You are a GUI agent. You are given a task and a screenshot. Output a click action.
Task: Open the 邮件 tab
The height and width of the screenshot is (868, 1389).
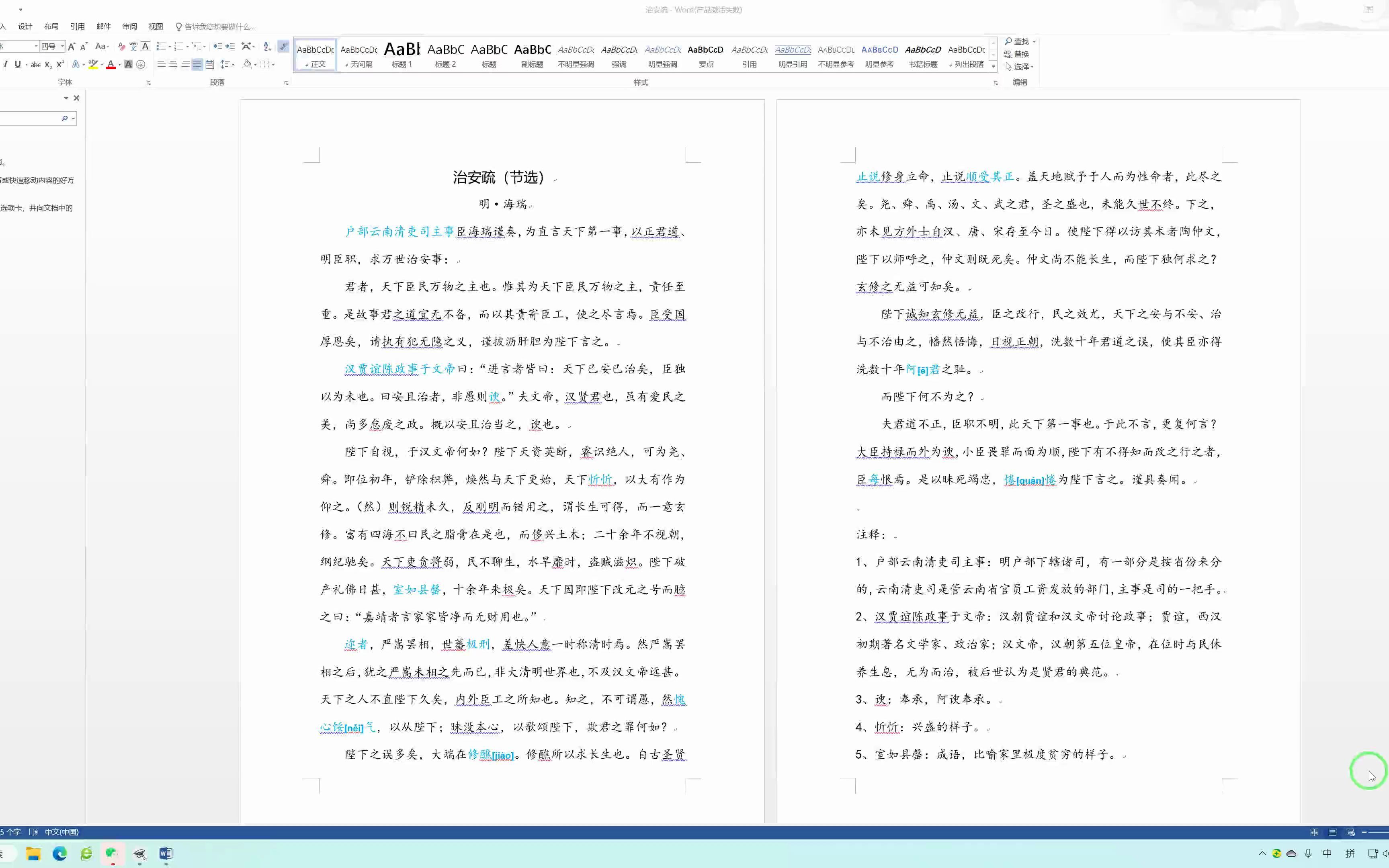(103, 27)
